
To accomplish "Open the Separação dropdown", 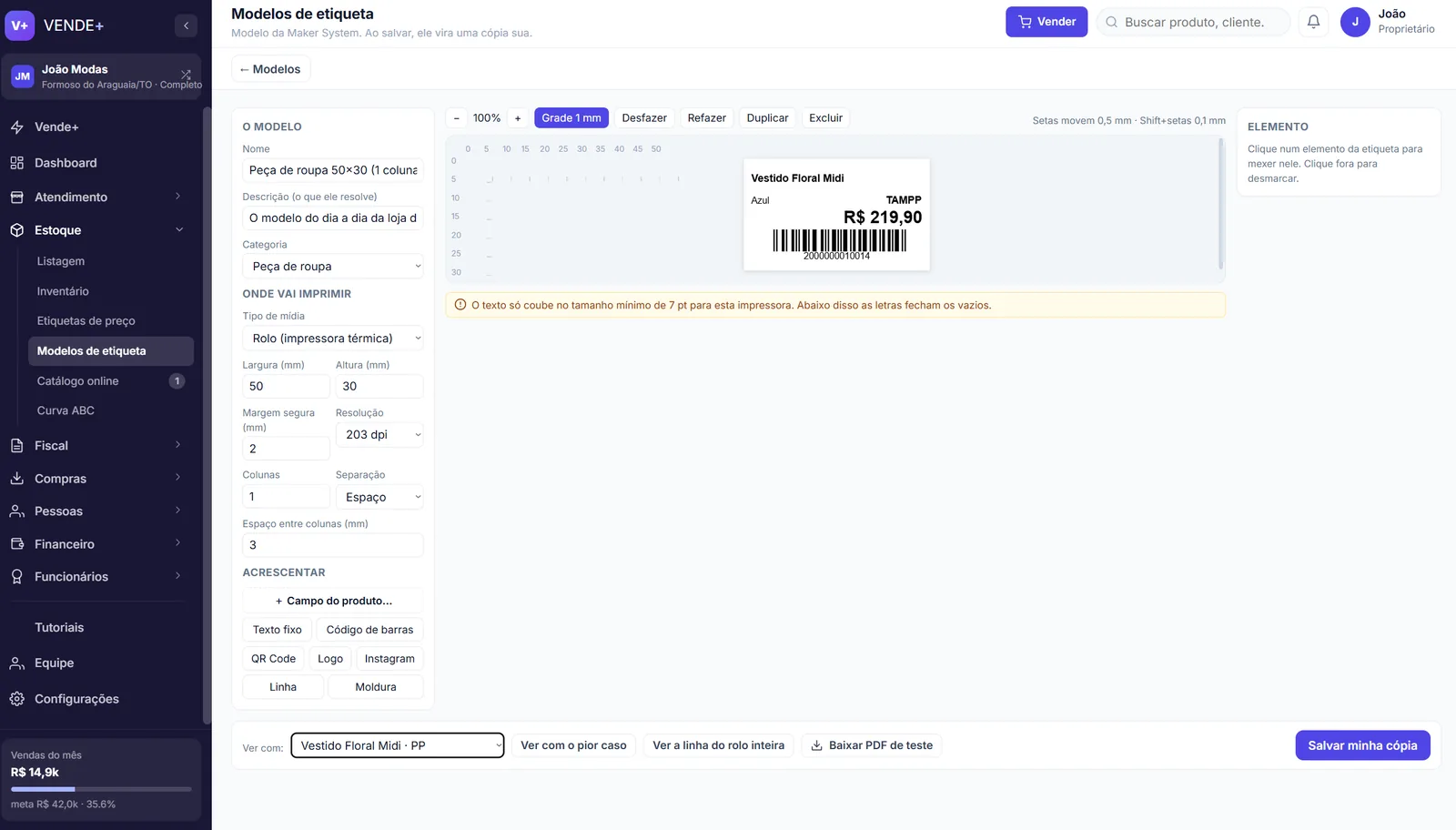I will pyautogui.click(x=379, y=497).
